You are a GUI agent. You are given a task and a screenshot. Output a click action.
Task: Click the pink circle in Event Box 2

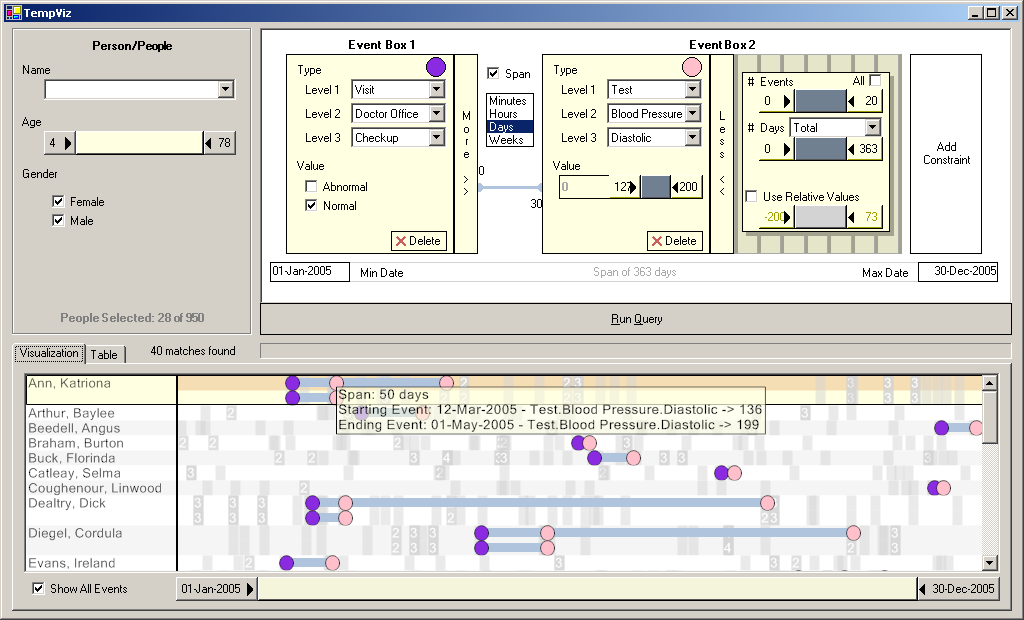(692, 67)
